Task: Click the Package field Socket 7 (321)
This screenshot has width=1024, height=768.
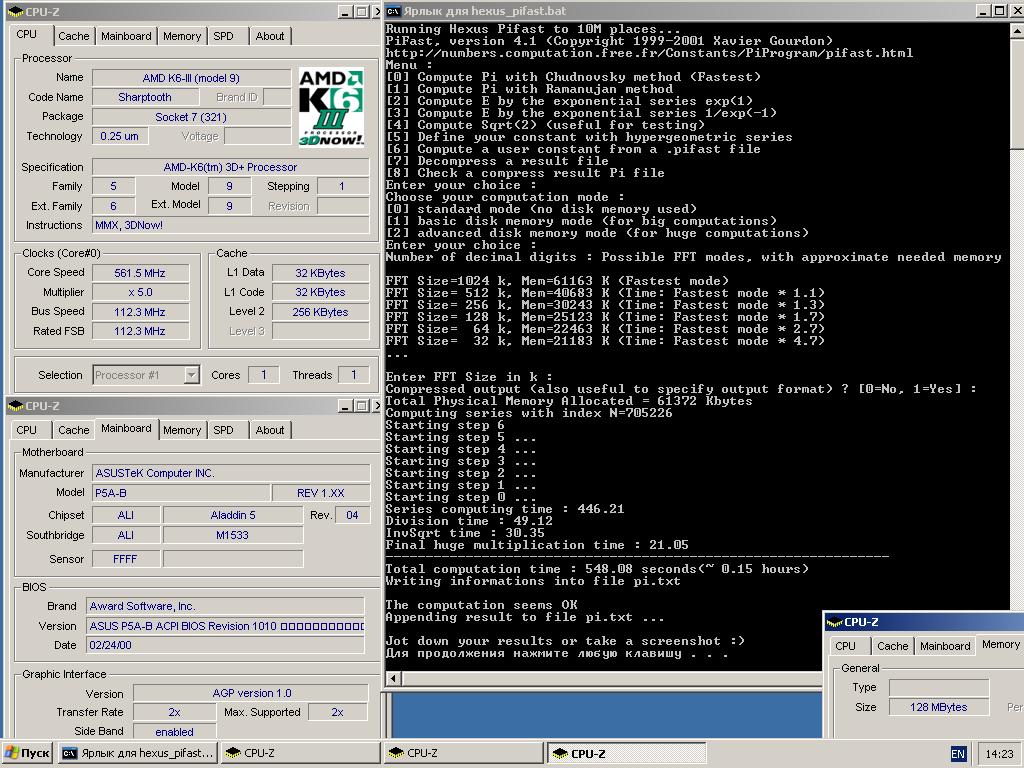Action: (x=191, y=117)
